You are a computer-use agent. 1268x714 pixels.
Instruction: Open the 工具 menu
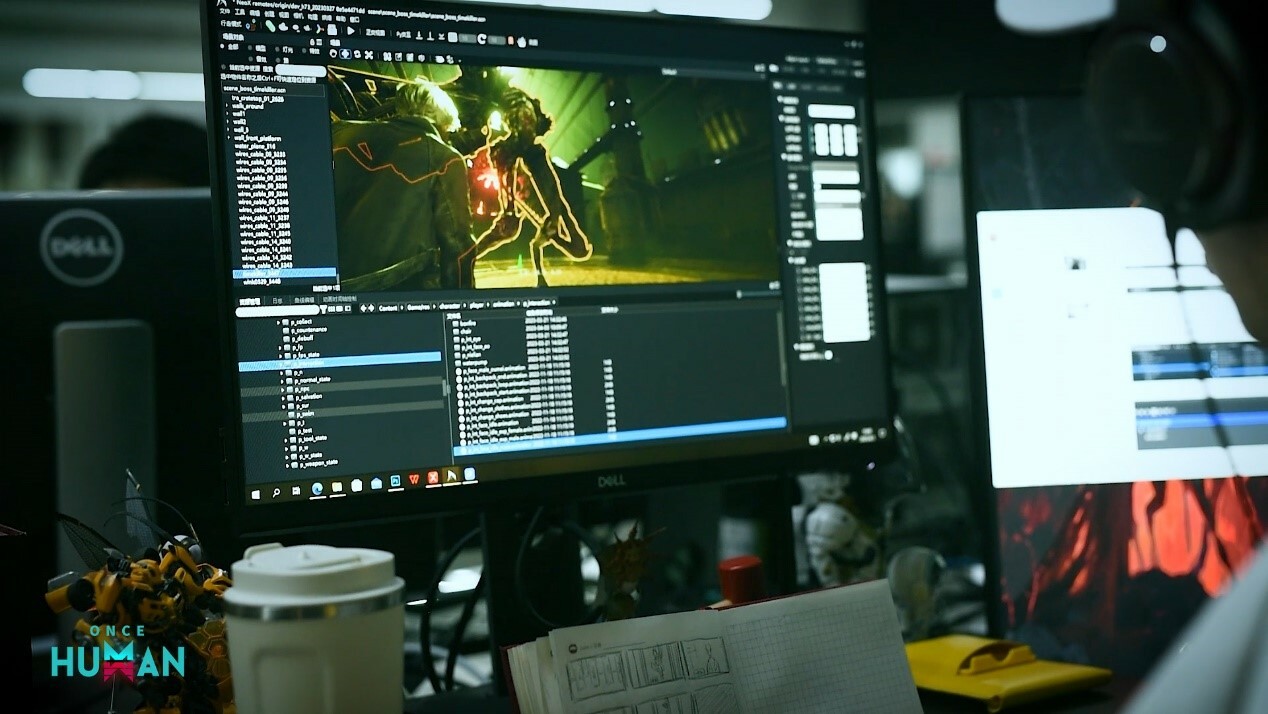[x=240, y=12]
